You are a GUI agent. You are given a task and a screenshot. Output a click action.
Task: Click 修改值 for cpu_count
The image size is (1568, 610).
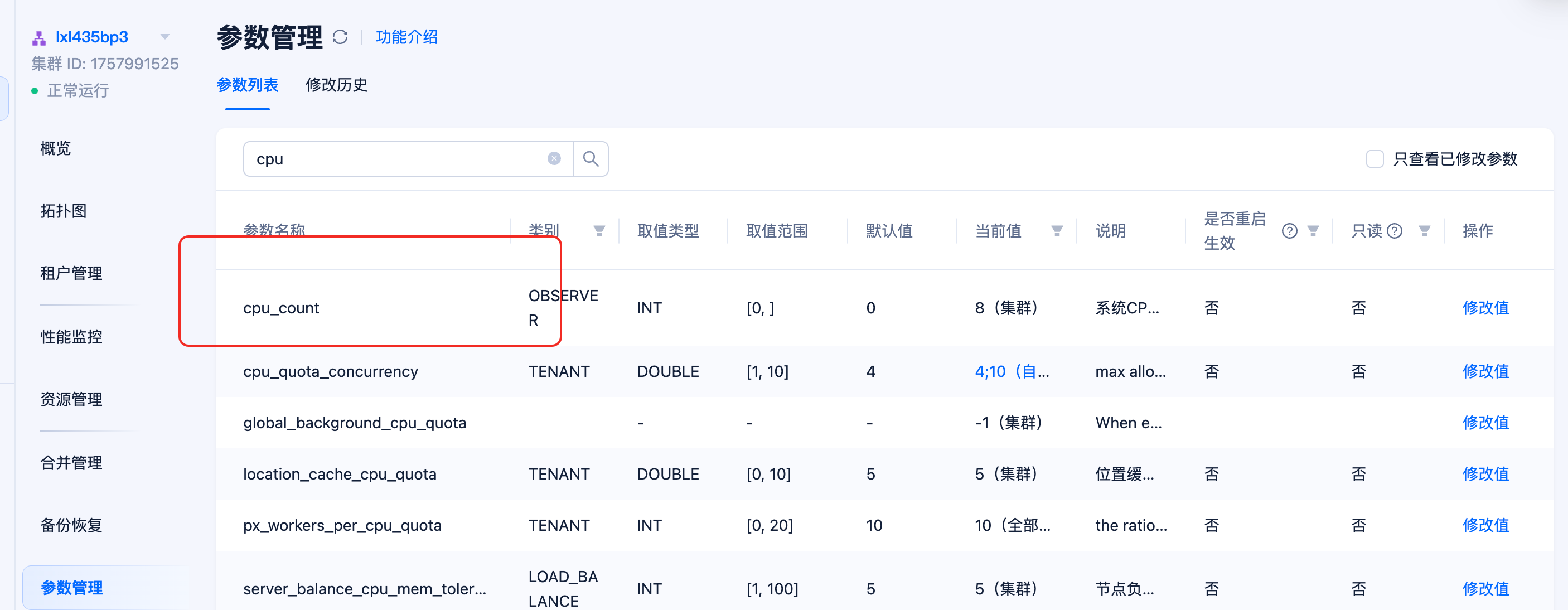coord(1485,308)
